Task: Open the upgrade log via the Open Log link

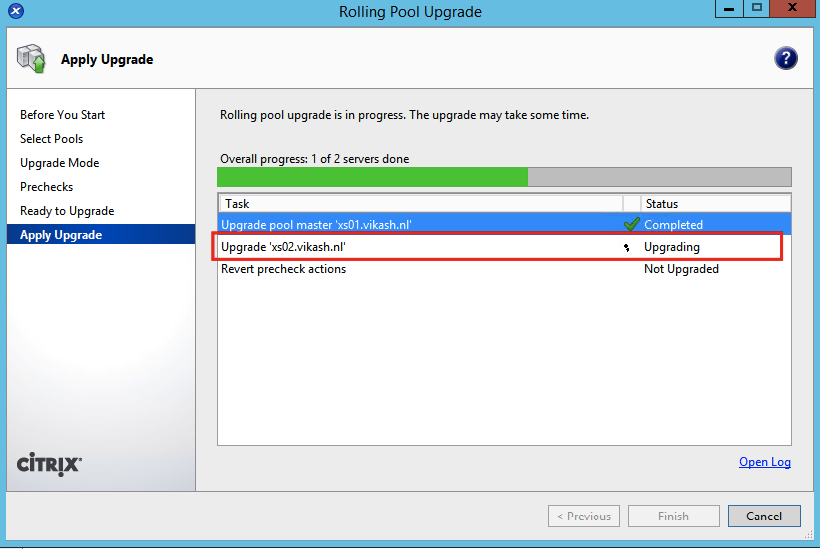Action: tap(765, 462)
